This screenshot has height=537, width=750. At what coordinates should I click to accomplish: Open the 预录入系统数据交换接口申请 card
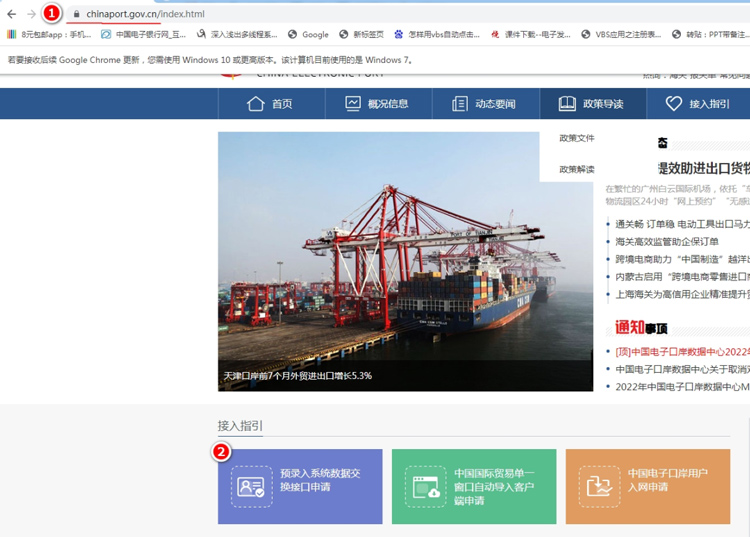pos(300,486)
